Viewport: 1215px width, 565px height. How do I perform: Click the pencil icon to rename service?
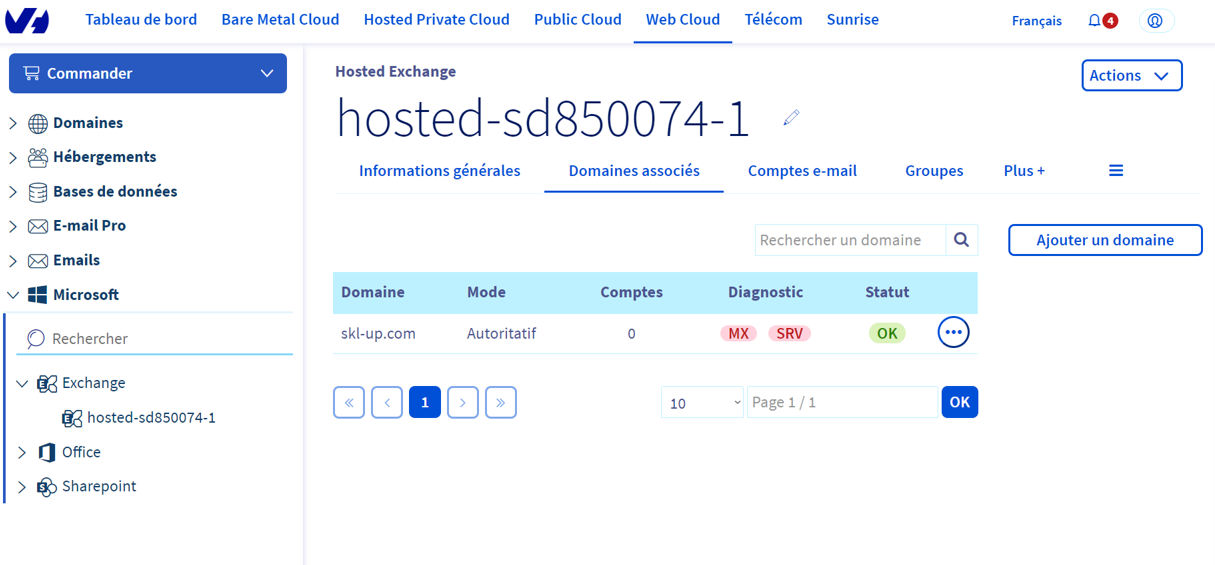click(x=791, y=118)
